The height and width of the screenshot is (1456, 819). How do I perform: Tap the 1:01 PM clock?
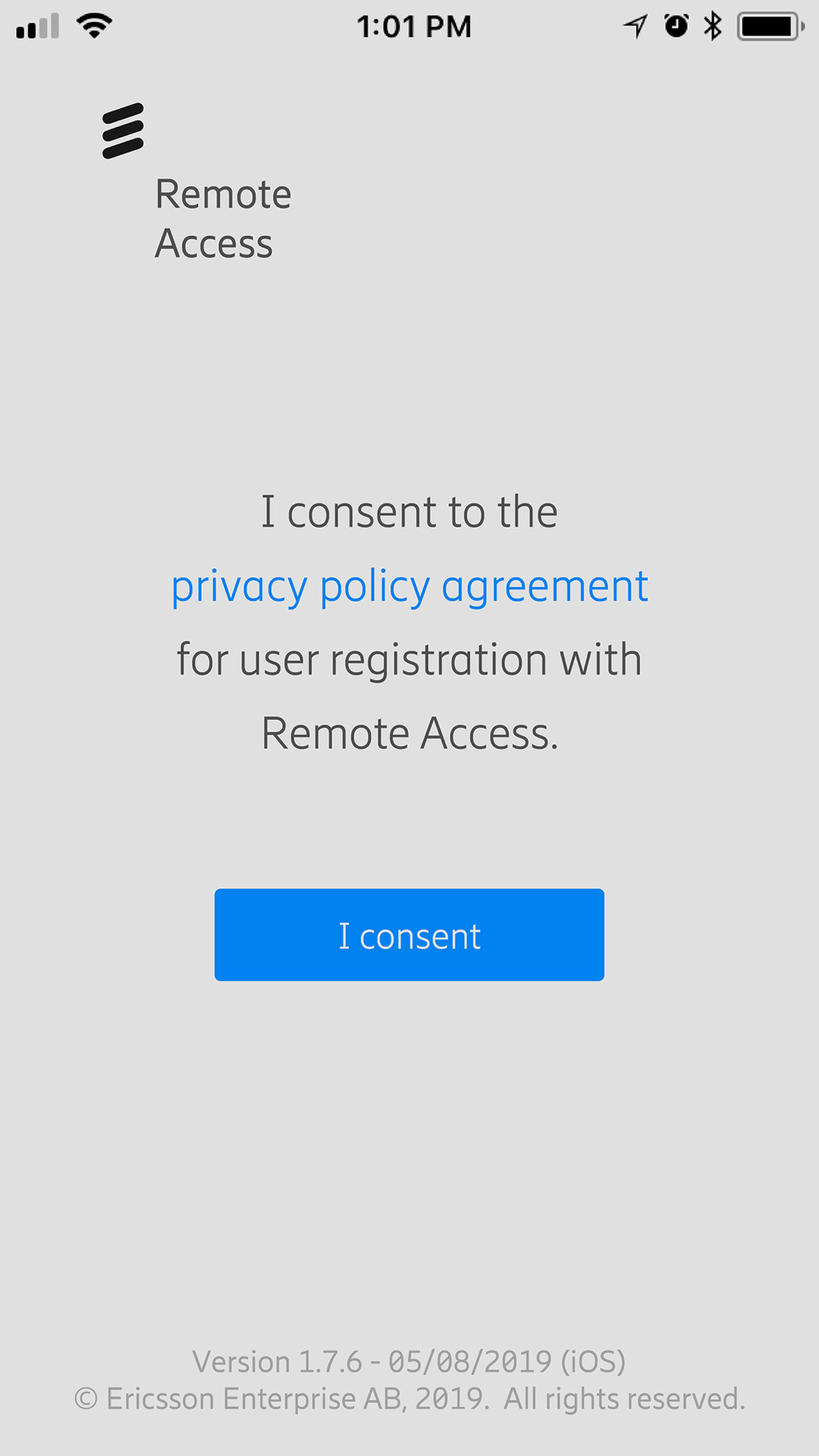tap(414, 27)
